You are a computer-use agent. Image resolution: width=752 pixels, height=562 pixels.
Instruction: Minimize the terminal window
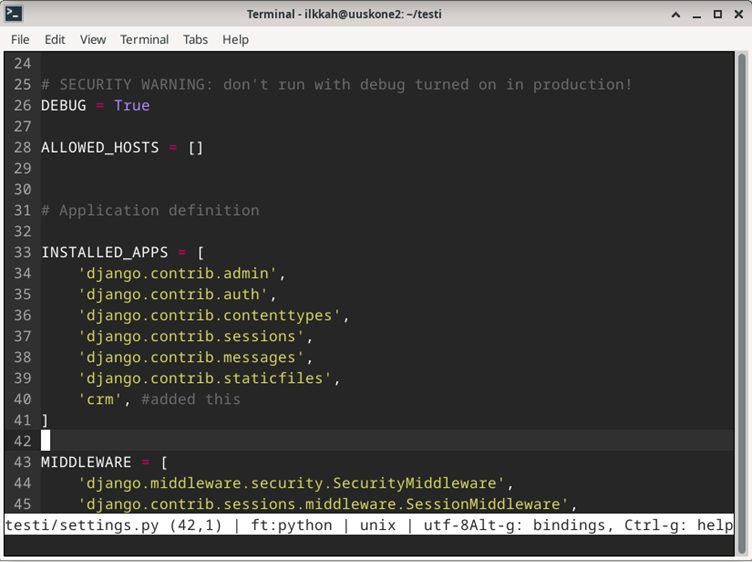tap(697, 14)
